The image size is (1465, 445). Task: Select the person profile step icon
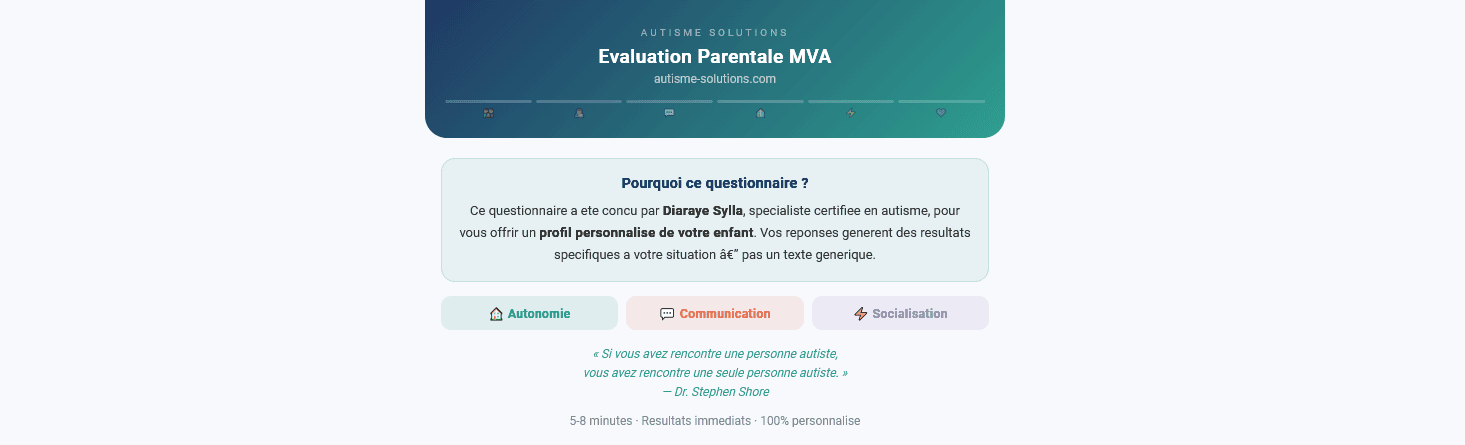(x=579, y=113)
